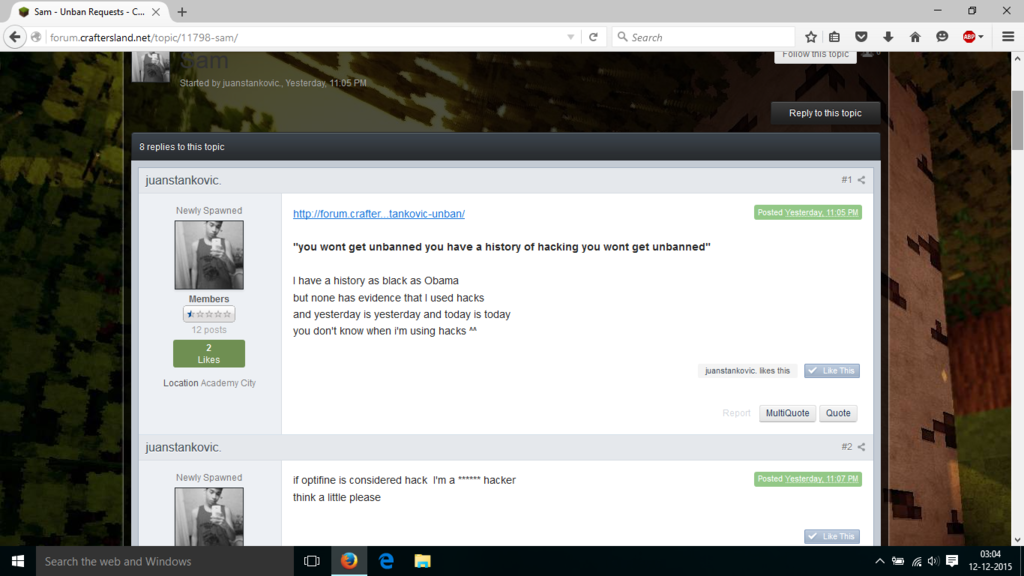This screenshot has width=1024, height=576.
Task: Click inside the Search field
Action: coord(700,36)
